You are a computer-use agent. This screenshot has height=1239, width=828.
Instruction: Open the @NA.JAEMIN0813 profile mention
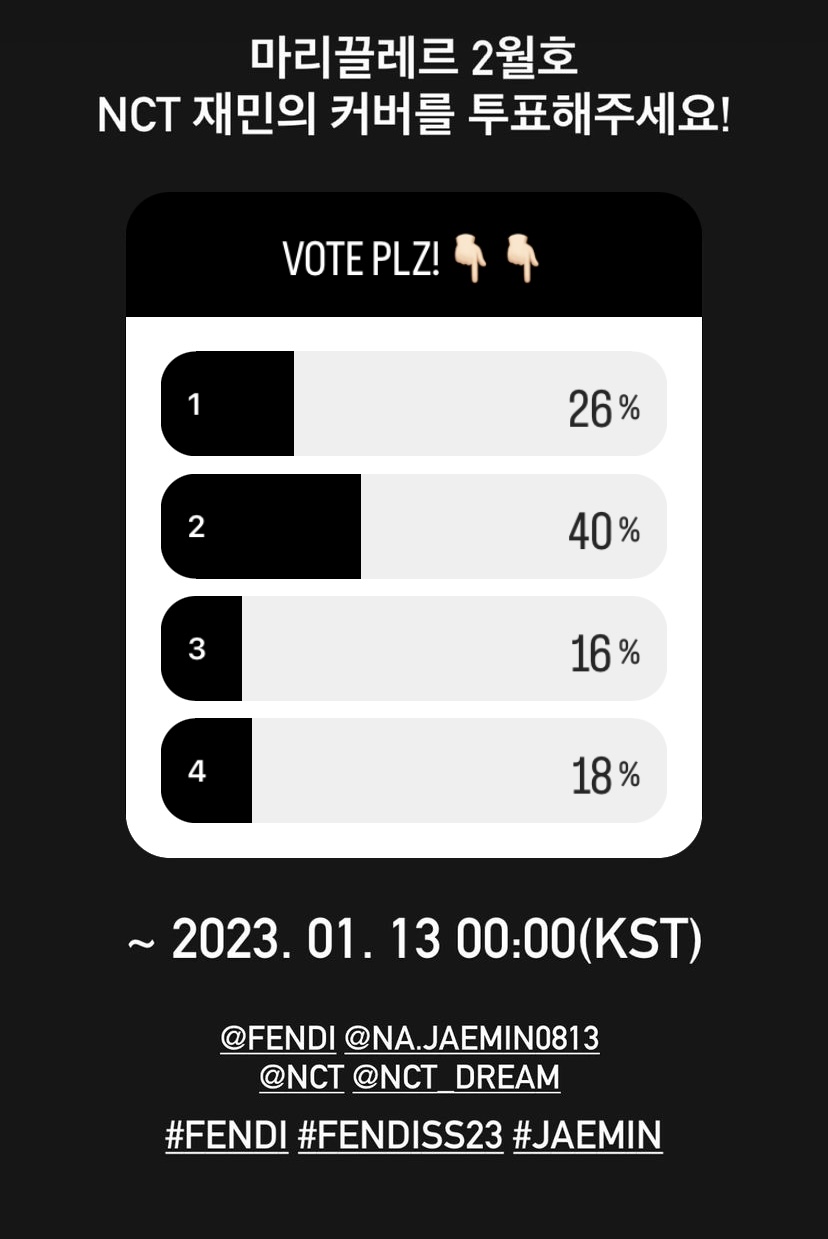pos(471,1039)
